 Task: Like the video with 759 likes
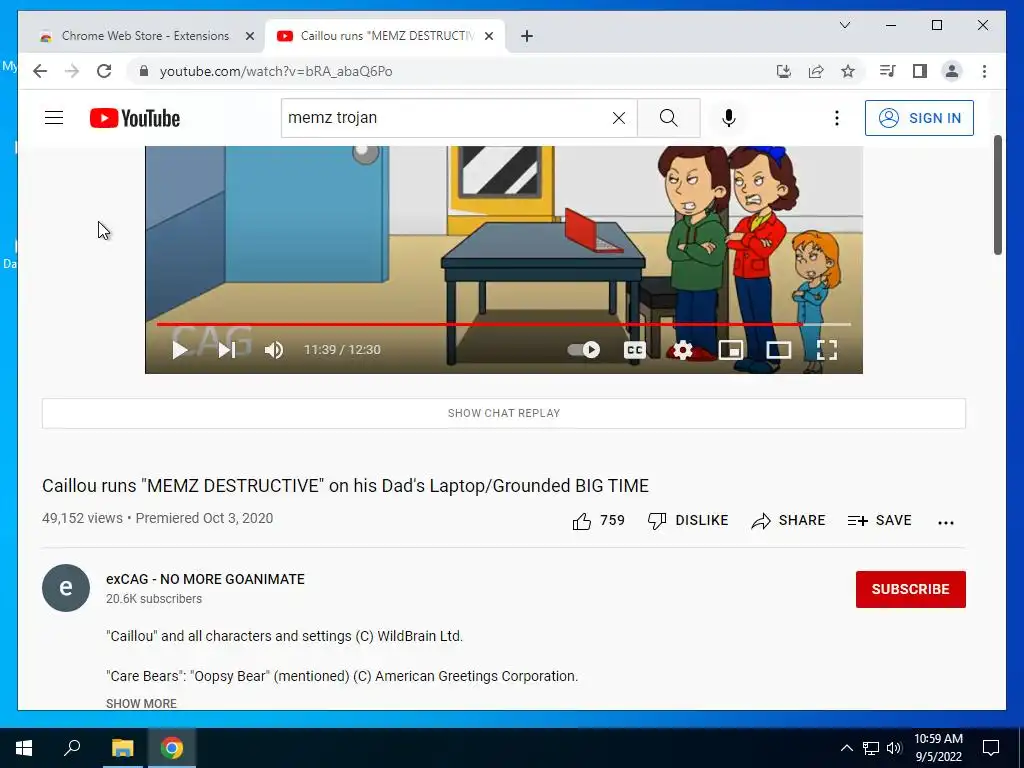click(598, 520)
